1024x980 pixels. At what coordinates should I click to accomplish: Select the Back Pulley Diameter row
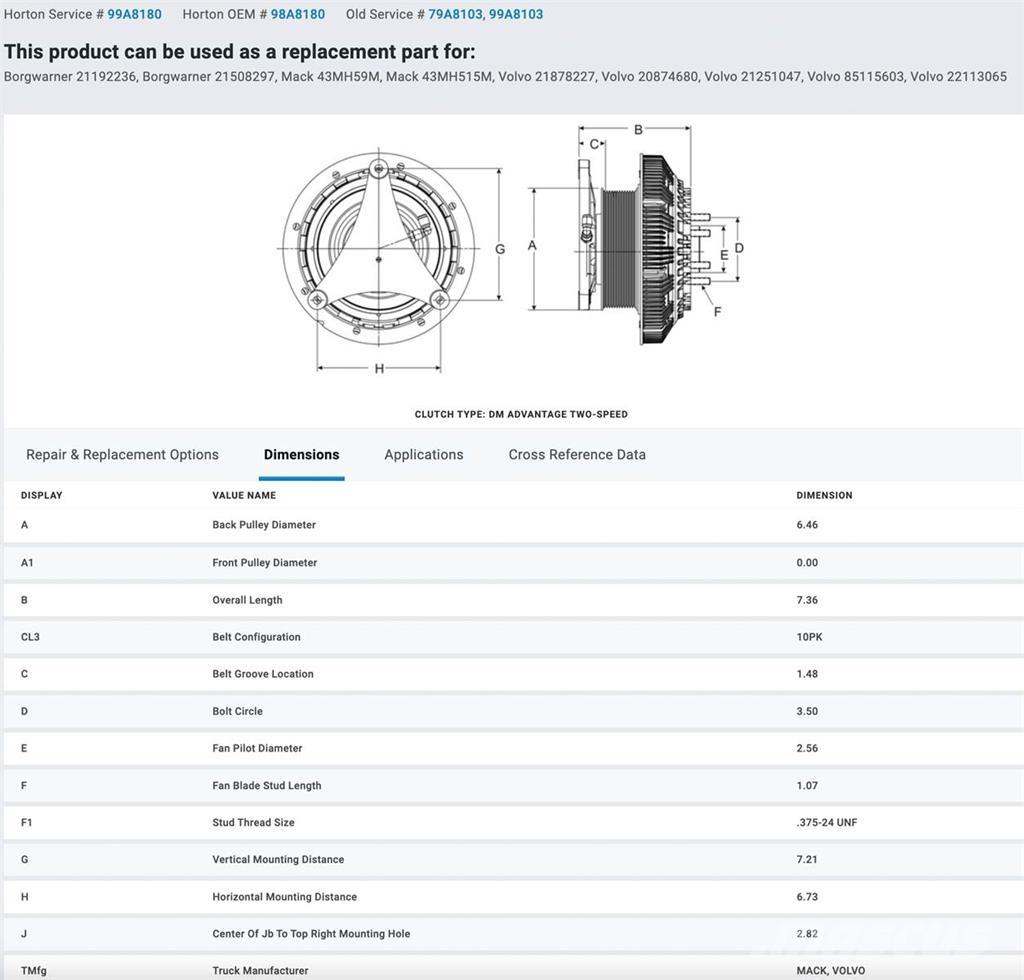coord(264,525)
